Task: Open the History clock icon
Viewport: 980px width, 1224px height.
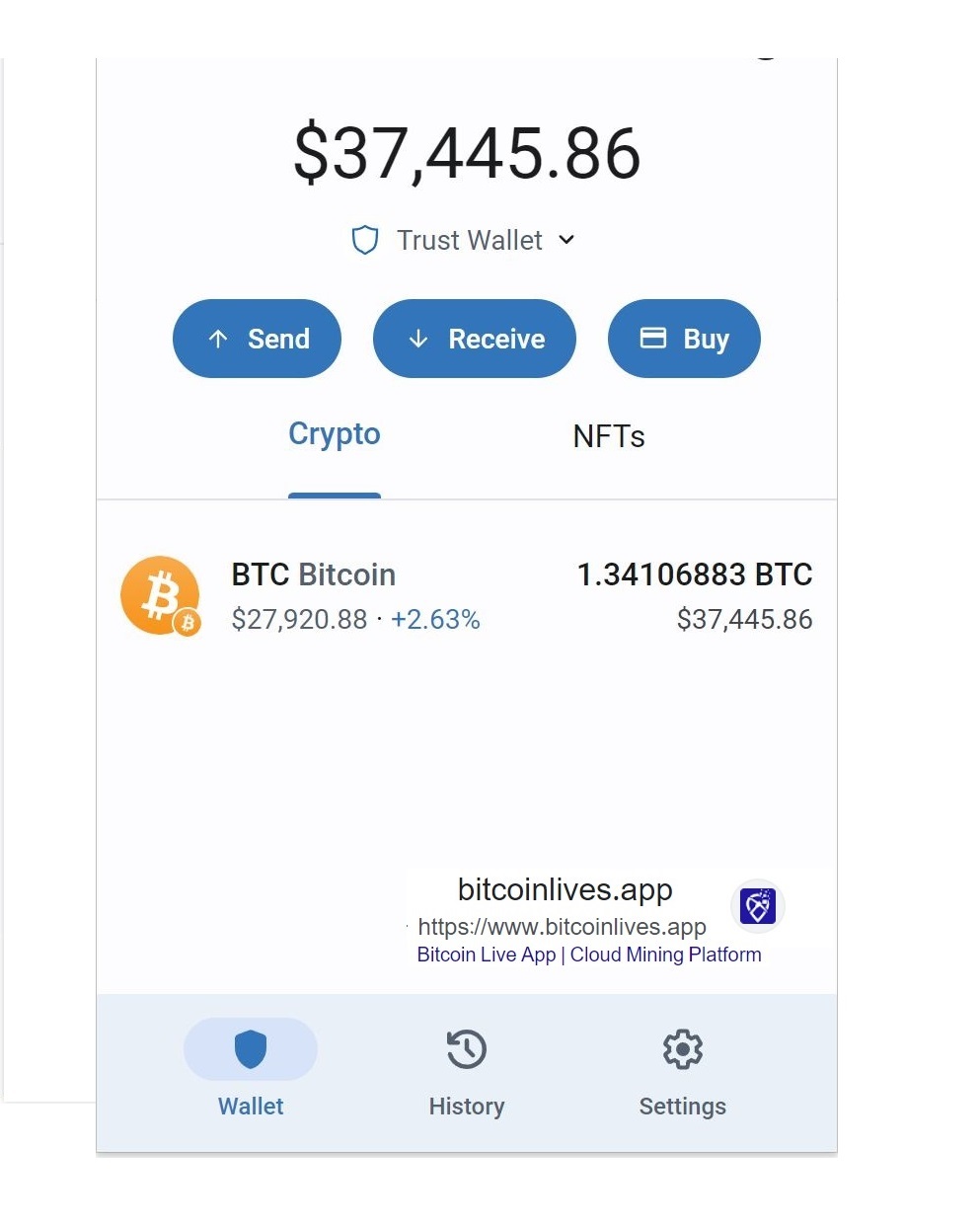Action: click(467, 1049)
